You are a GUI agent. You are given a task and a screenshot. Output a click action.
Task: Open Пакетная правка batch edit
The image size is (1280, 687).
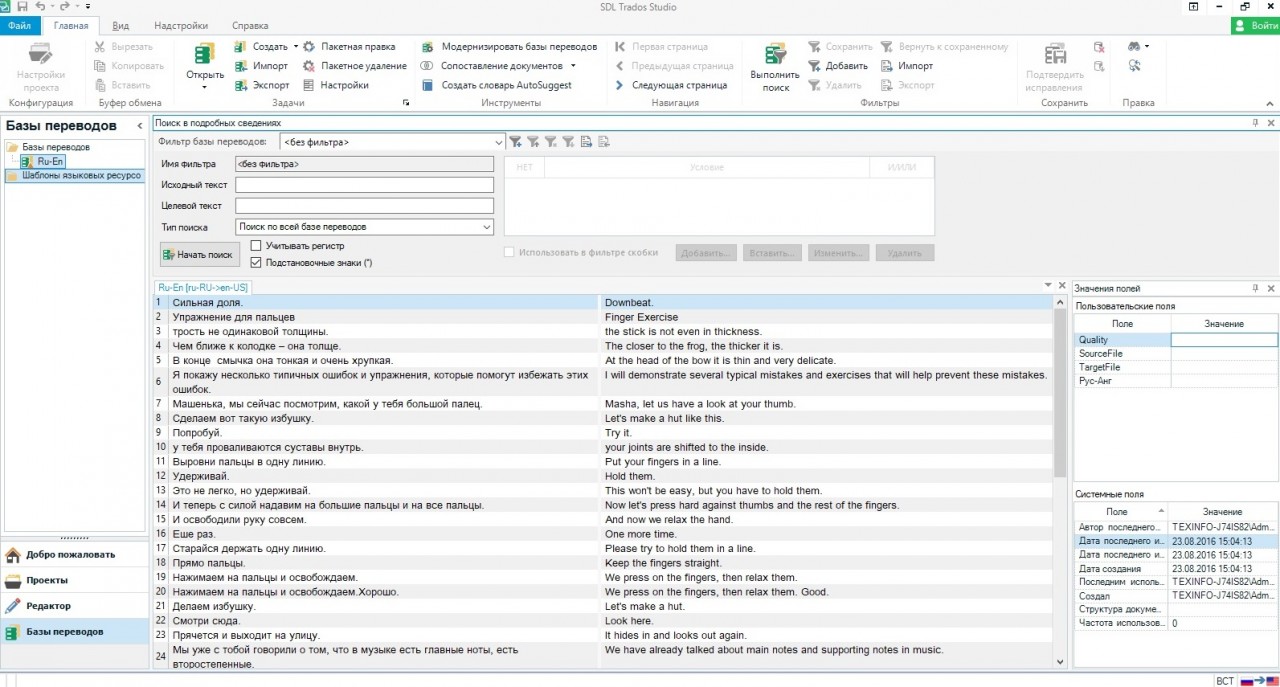coord(349,46)
